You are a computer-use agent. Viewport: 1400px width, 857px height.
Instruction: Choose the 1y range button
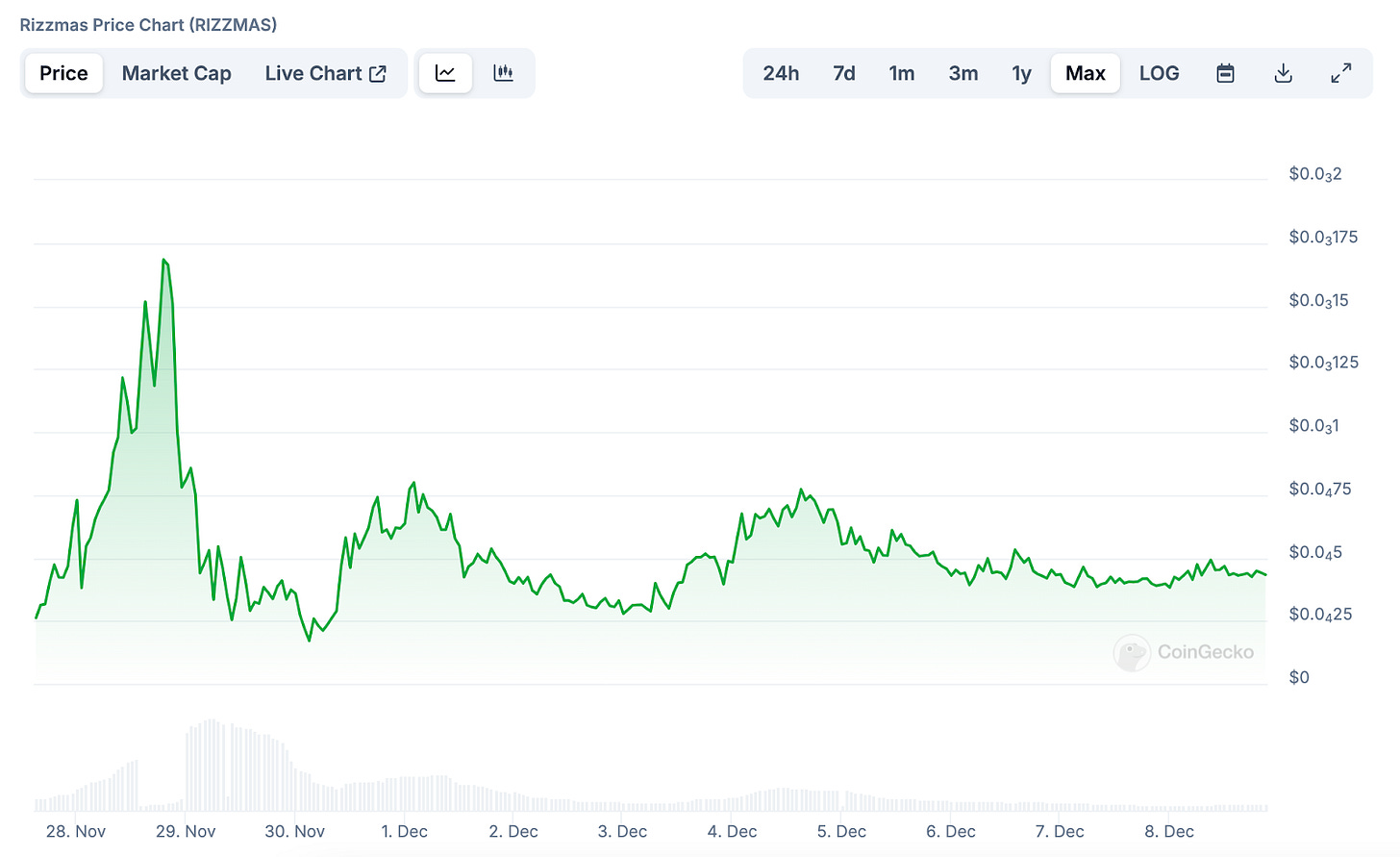click(1020, 72)
